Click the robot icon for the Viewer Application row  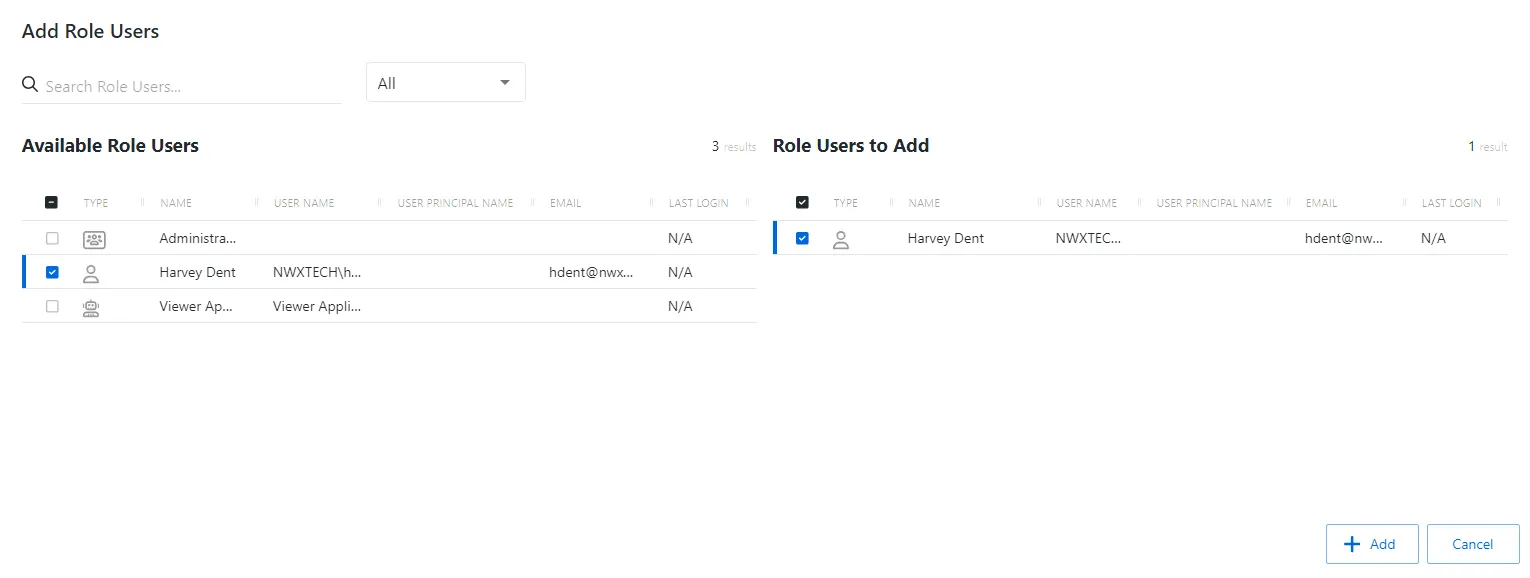(x=91, y=307)
